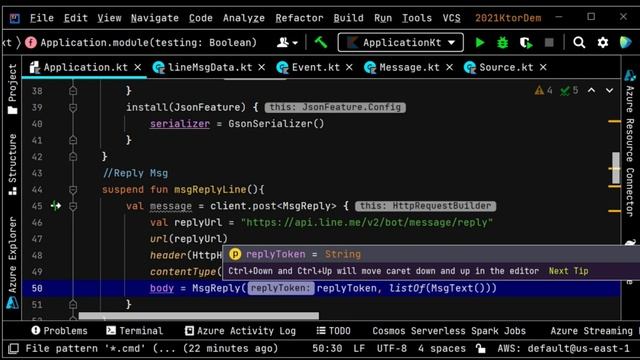Click fold end marker at line 38
The image size is (640, 360).
click(x=73, y=91)
